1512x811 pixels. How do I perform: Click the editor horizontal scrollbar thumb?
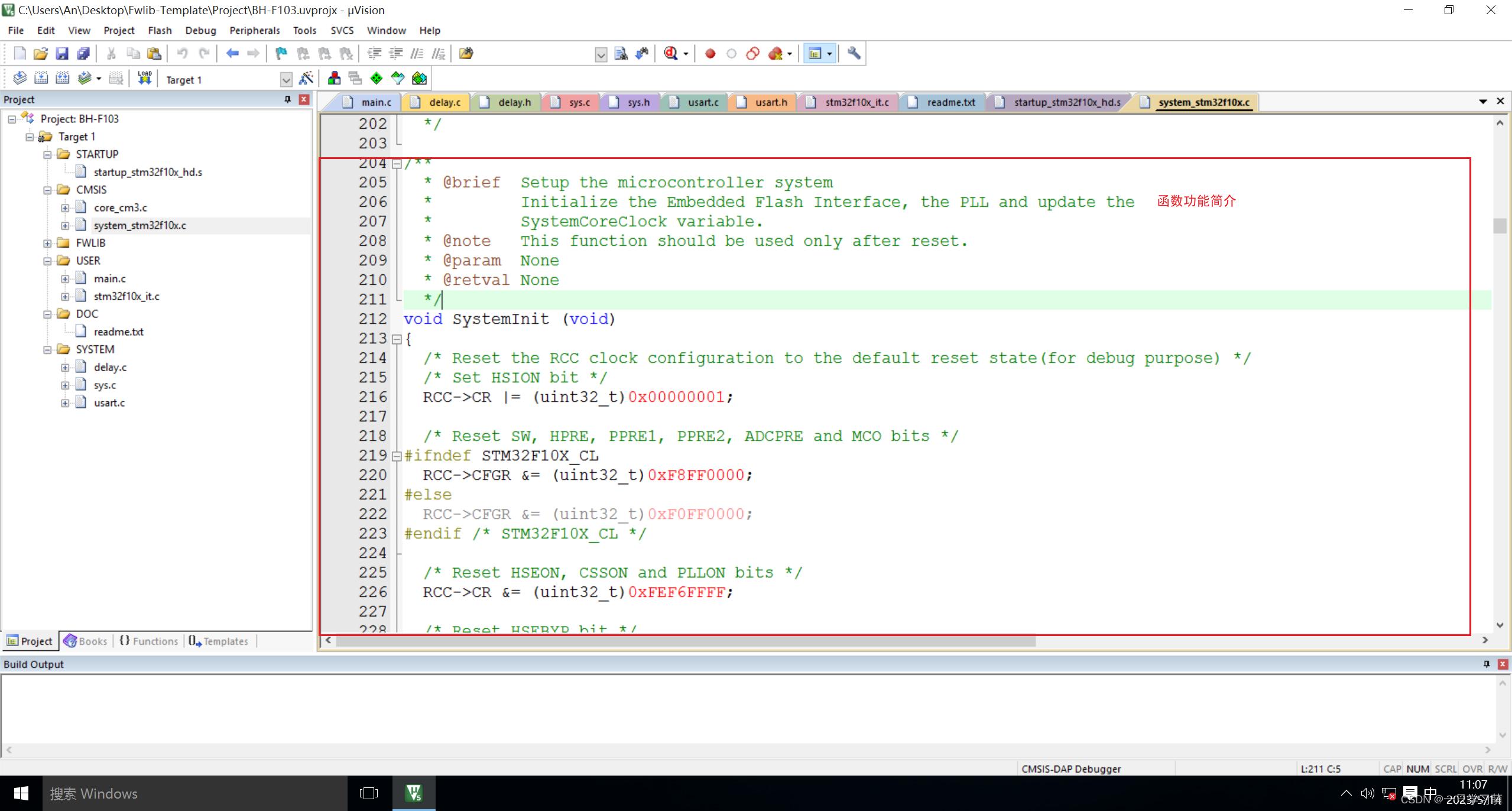[686, 641]
